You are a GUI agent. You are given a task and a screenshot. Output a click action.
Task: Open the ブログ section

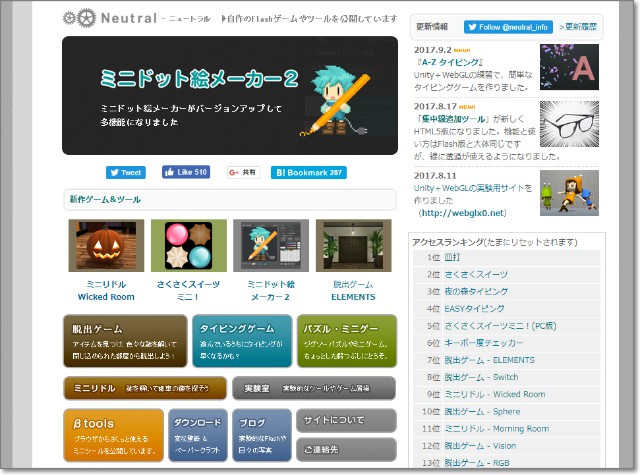(260, 432)
